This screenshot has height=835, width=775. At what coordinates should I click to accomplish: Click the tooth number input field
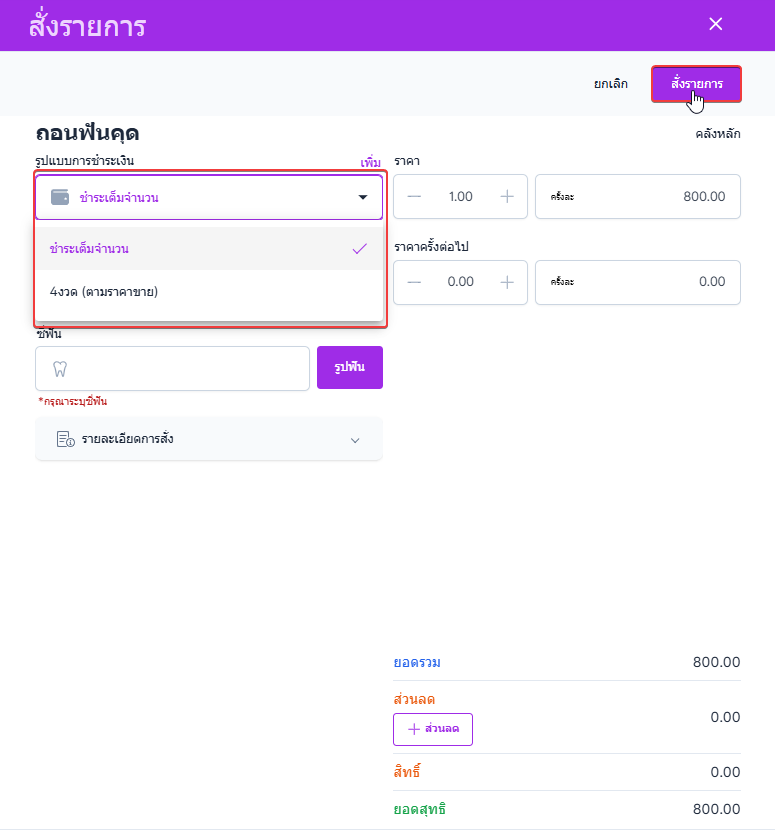point(185,368)
